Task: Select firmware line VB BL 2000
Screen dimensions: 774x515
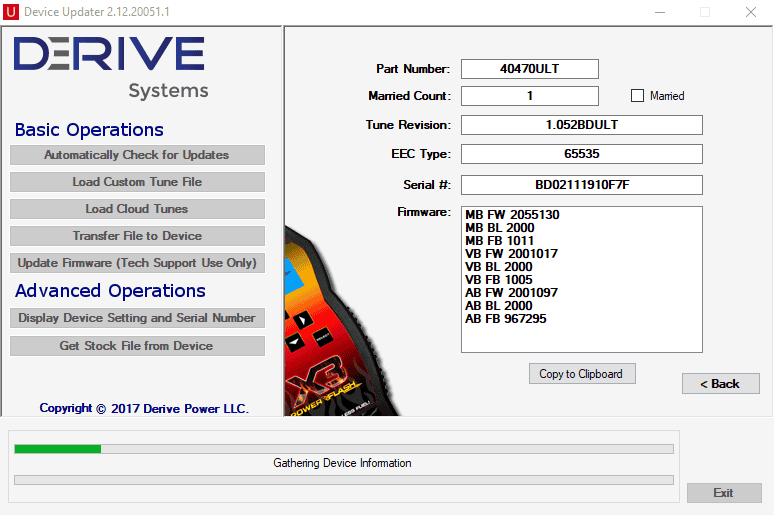Action: [499, 267]
